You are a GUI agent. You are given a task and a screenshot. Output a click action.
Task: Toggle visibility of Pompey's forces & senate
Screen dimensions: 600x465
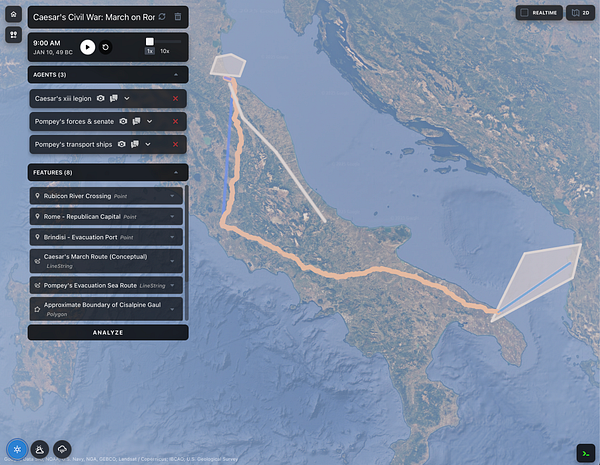[x=123, y=121]
